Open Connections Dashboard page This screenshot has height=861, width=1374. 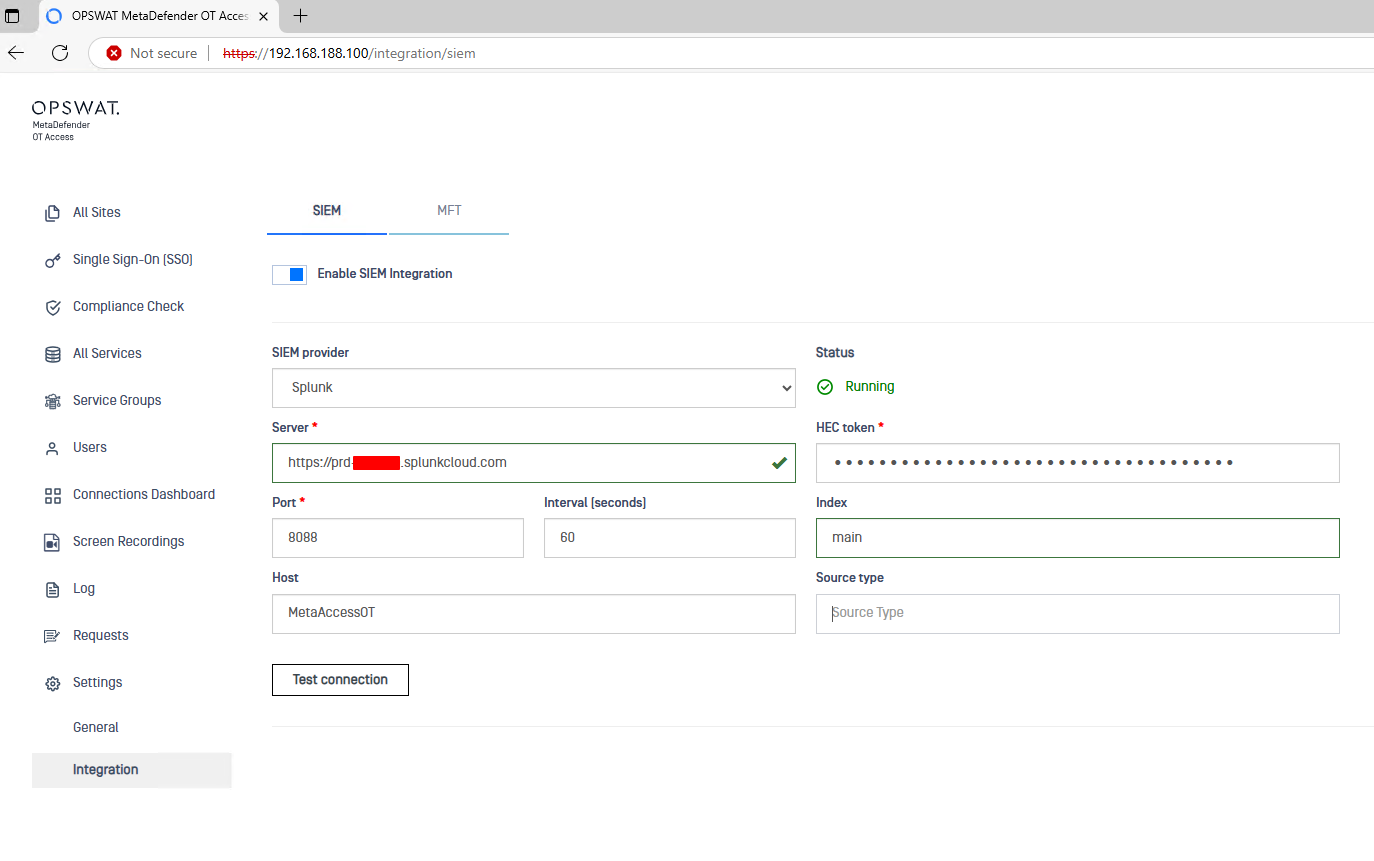tap(144, 495)
